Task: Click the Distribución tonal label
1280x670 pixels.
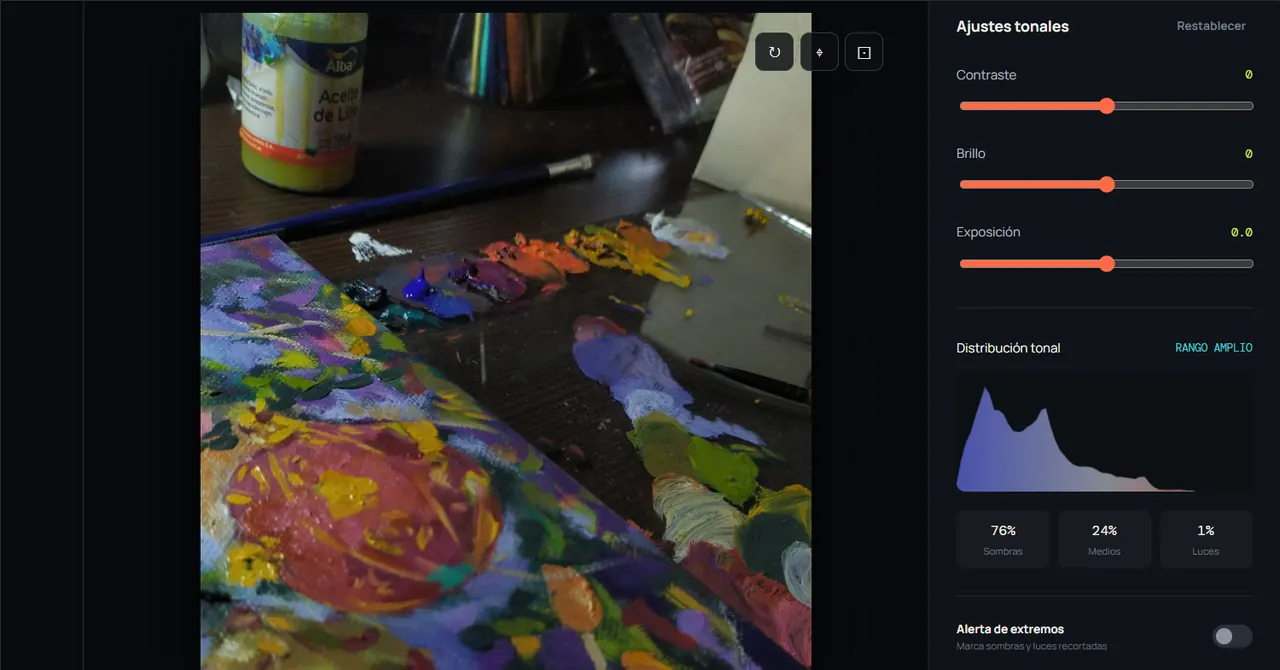Action: (1008, 348)
